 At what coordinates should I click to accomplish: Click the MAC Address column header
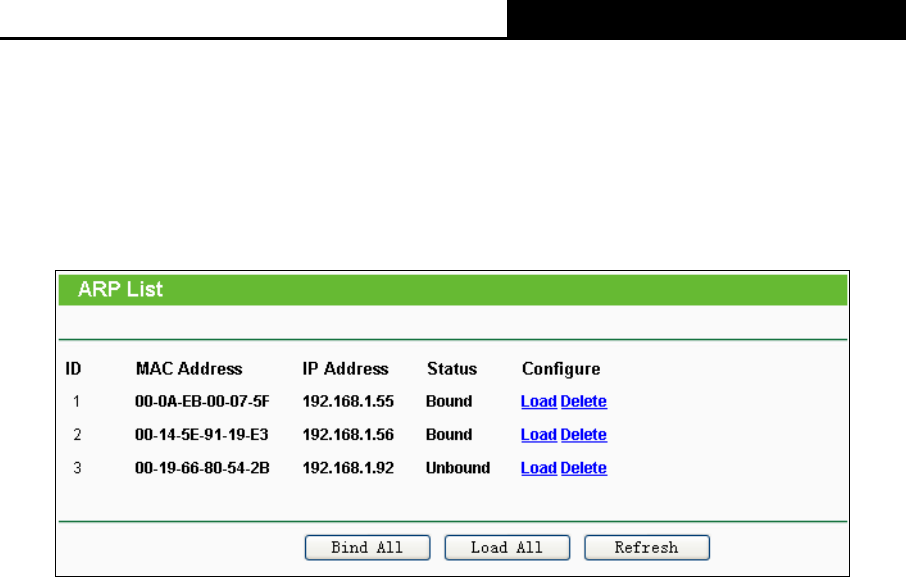(189, 368)
